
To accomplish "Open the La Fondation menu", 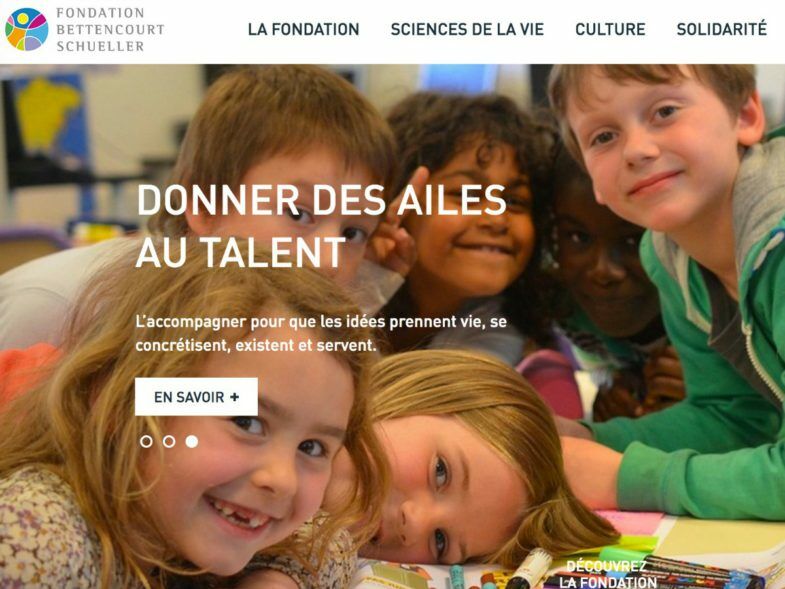I will [303, 30].
